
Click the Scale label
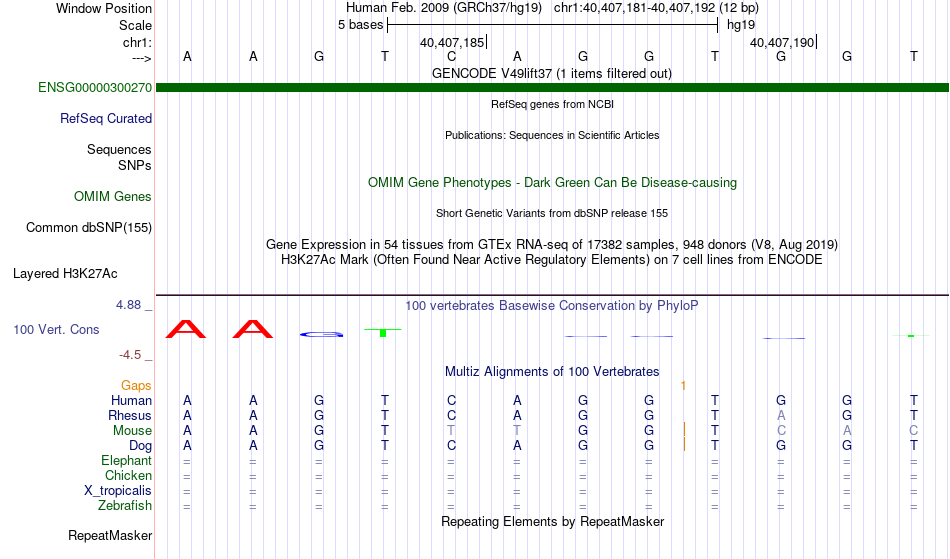click(135, 25)
